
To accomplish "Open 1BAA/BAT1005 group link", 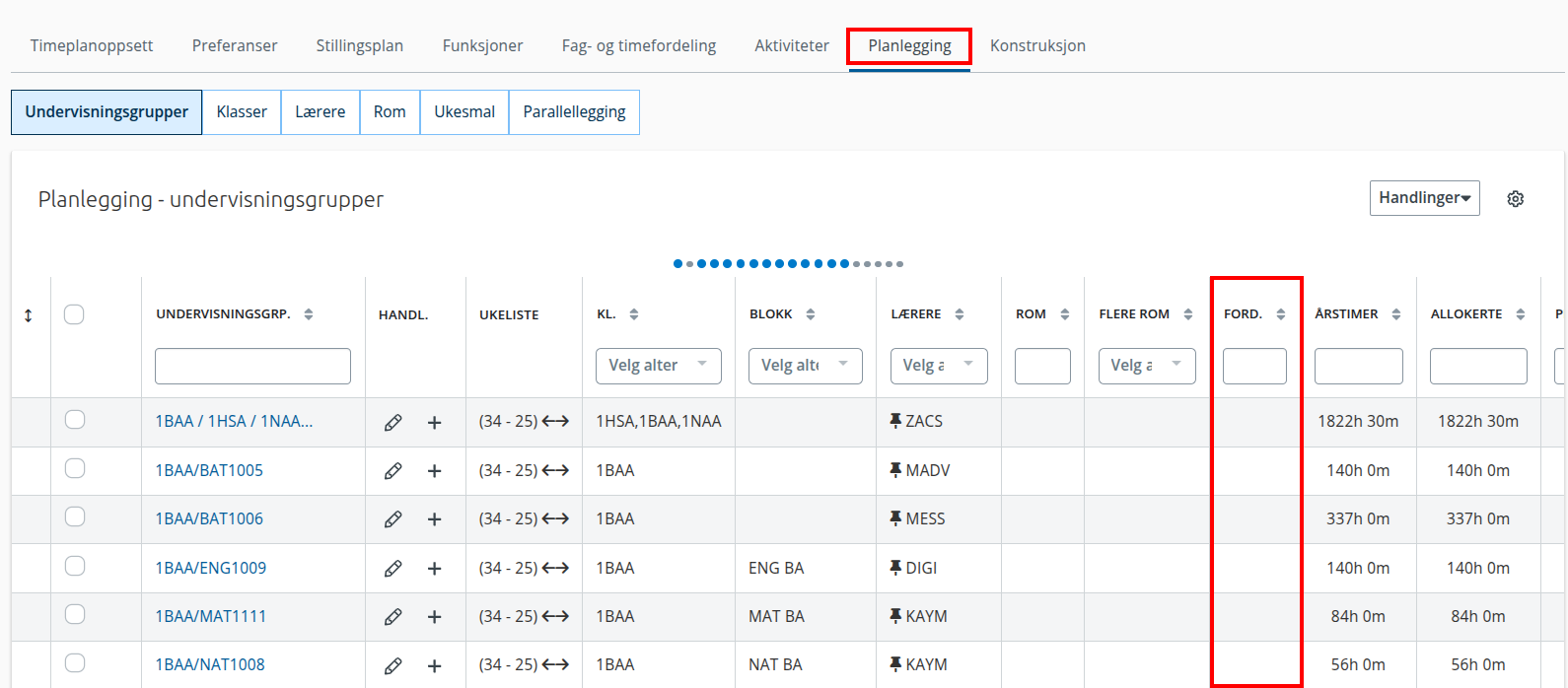I will click(209, 470).
